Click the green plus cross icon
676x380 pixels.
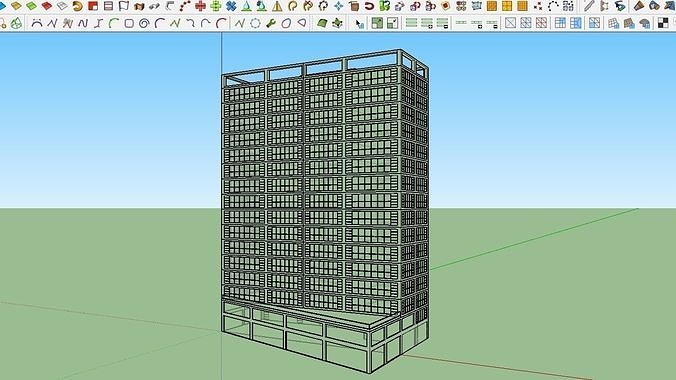216,6
